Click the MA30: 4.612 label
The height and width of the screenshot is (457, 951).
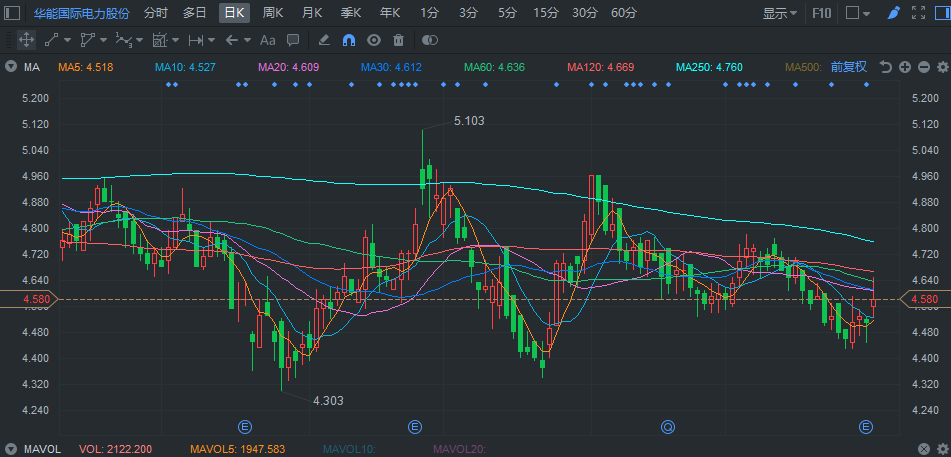click(391, 67)
